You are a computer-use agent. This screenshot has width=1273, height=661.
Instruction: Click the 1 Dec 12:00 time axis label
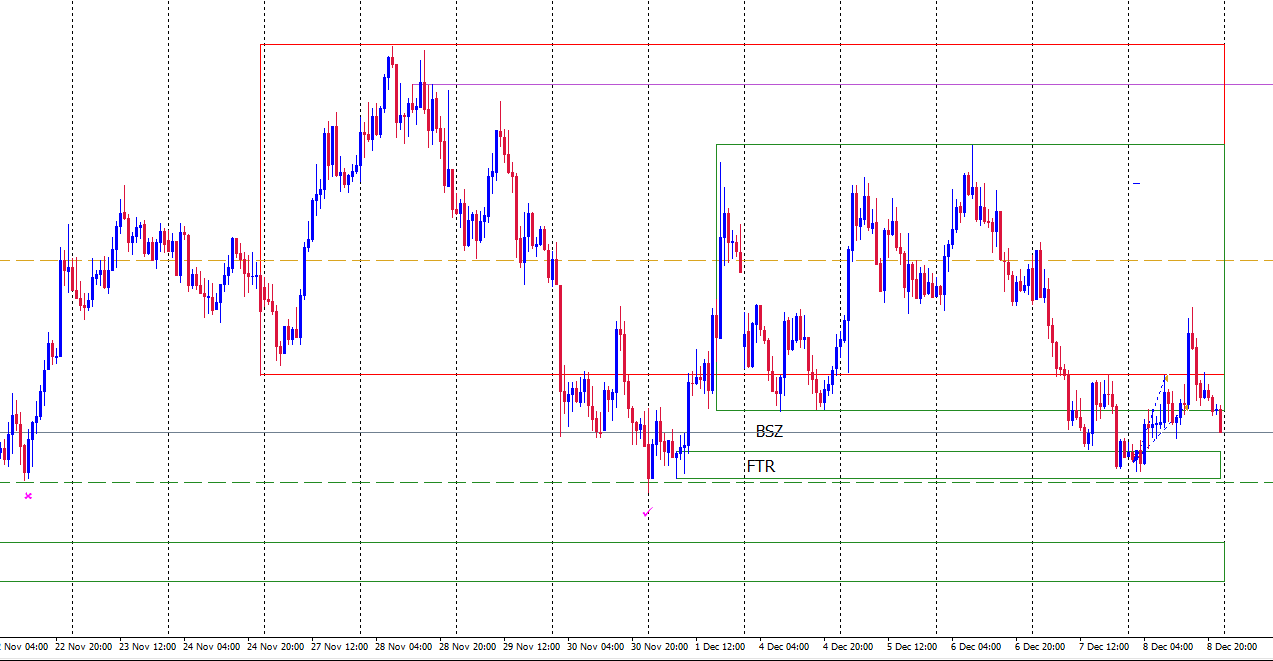coord(720,647)
